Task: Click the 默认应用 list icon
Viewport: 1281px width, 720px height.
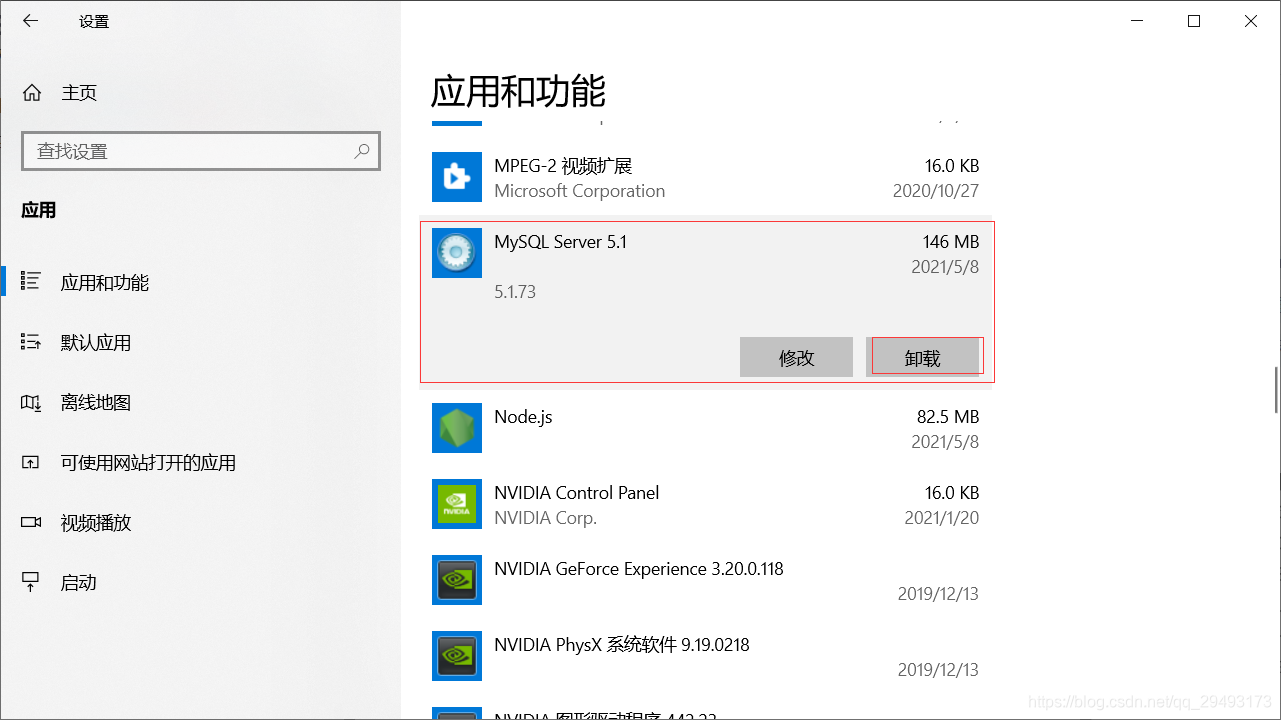Action: 31,342
